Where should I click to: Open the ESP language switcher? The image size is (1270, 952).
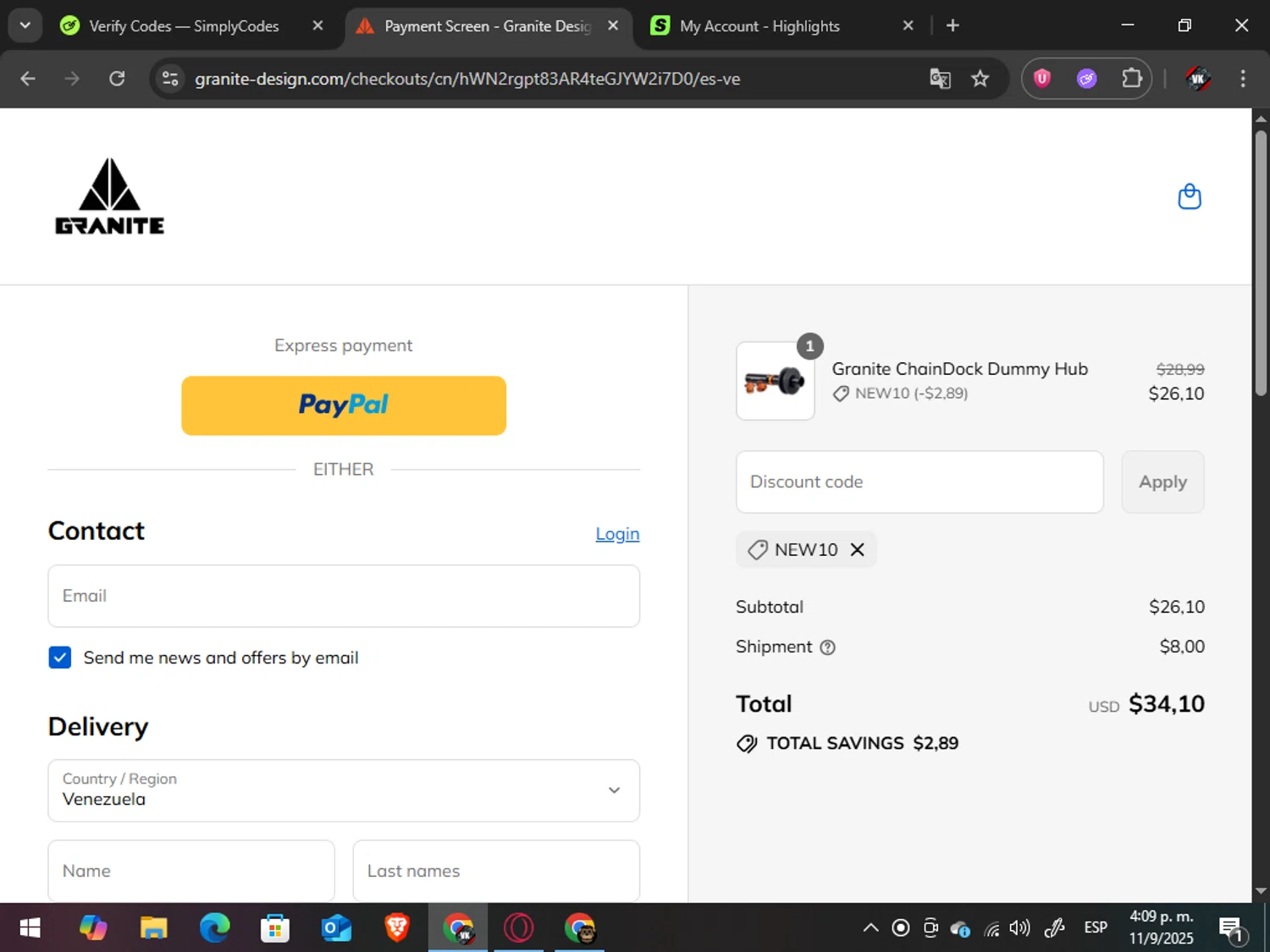(x=1096, y=928)
